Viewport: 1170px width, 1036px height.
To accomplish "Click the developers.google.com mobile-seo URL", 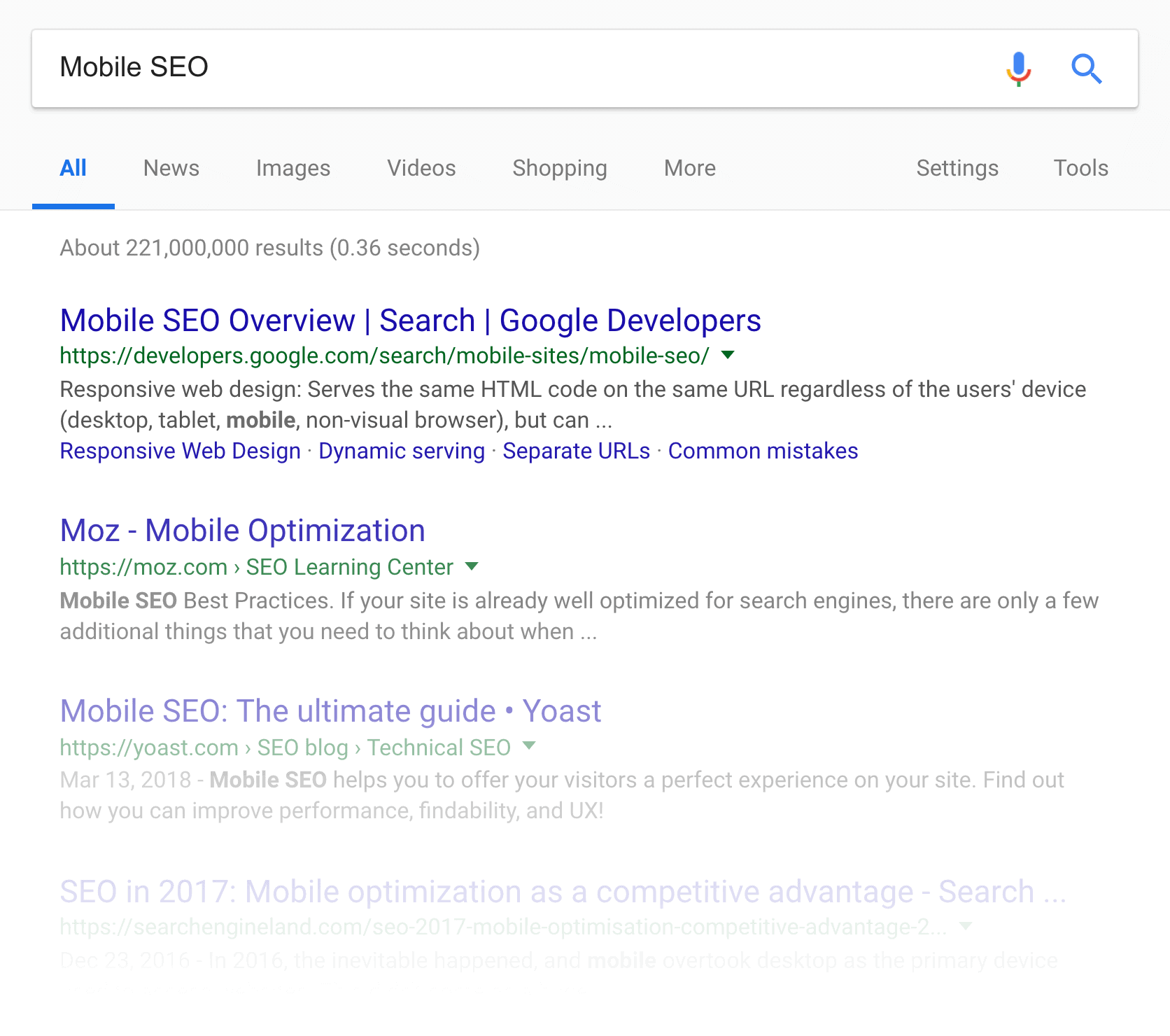I will (385, 356).
